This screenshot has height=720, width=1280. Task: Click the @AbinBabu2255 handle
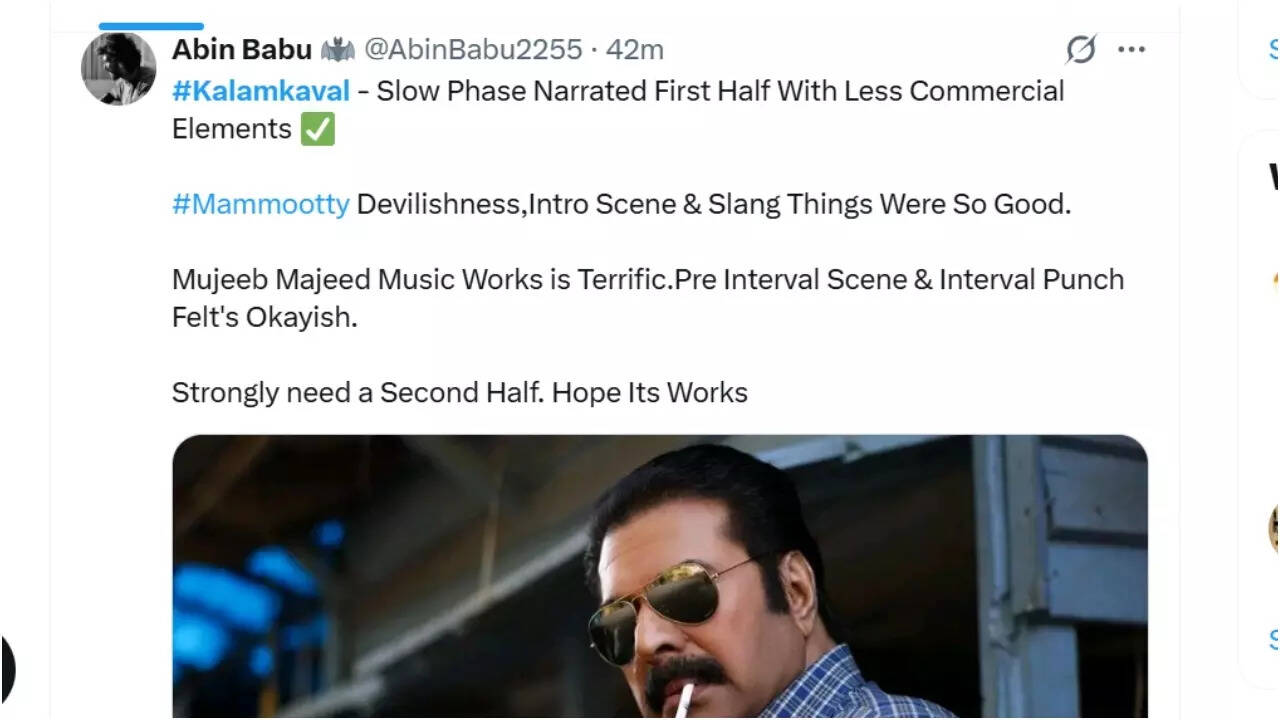pyautogui.click(x=472, y=49)
